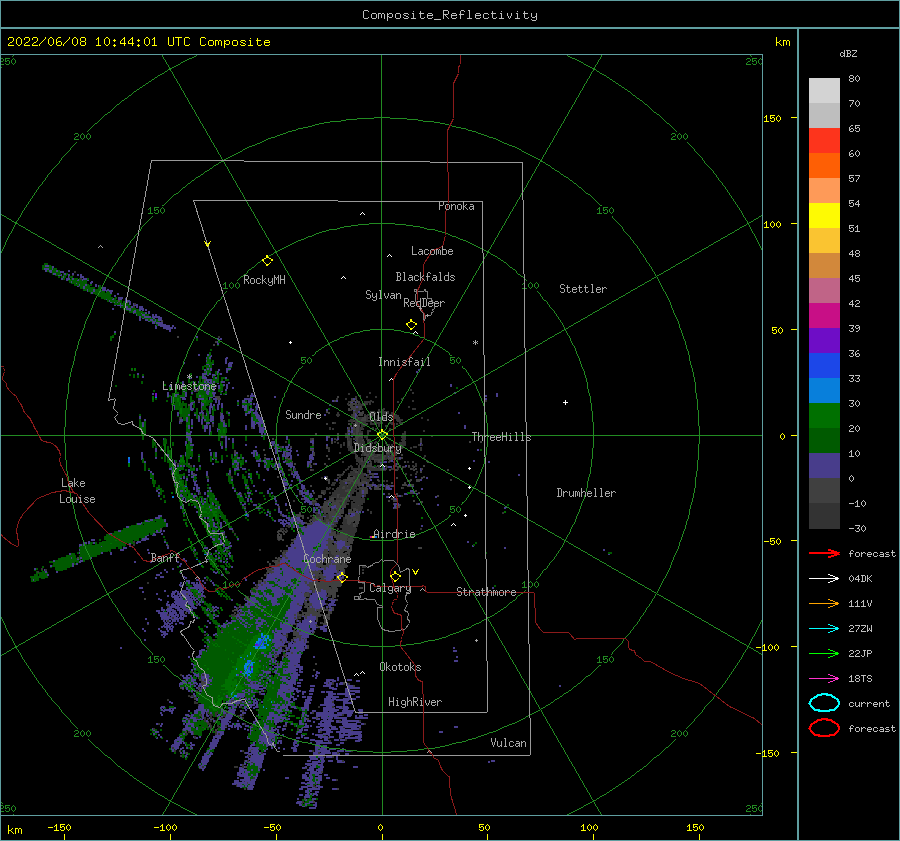Click the Drumheller town label
Viewport: 900px width, 841px height.
point(586,493)
